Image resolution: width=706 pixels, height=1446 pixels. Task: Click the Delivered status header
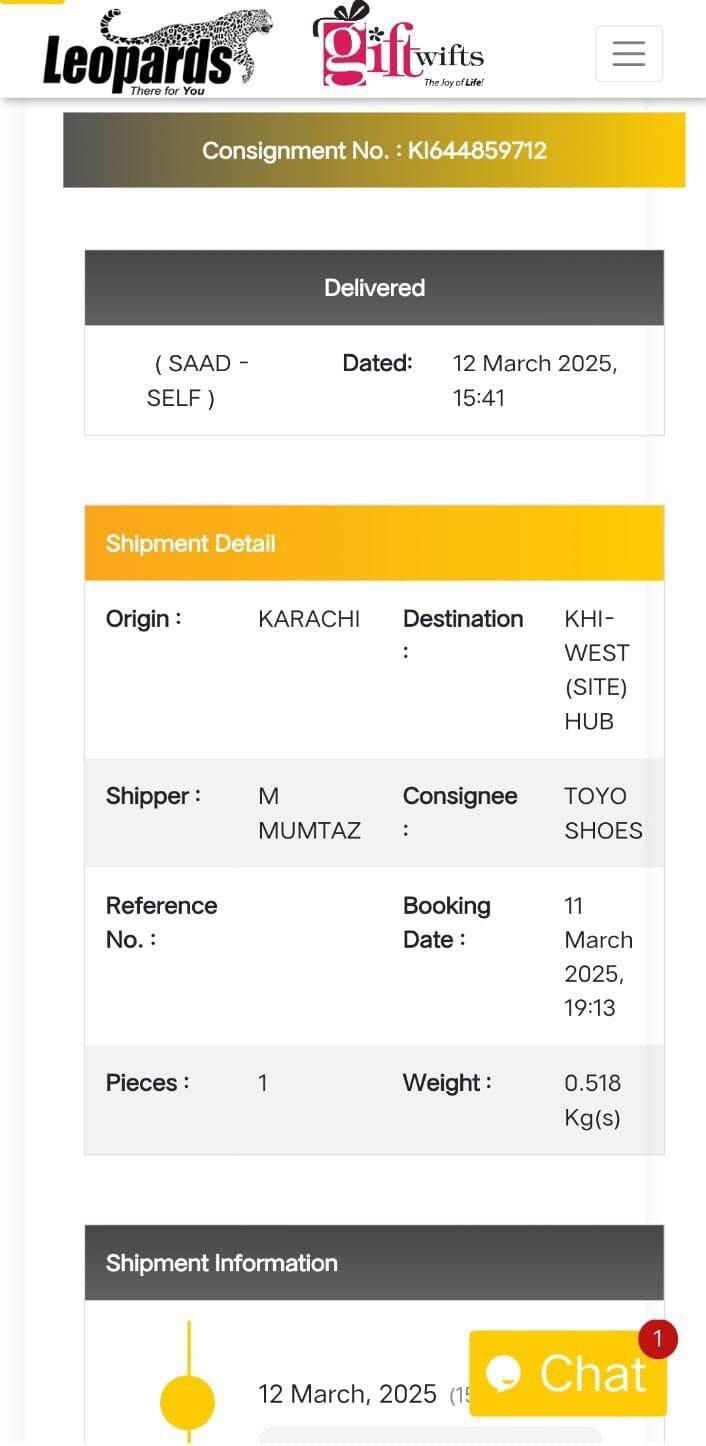pyautogui.click(x=374, y=288)
